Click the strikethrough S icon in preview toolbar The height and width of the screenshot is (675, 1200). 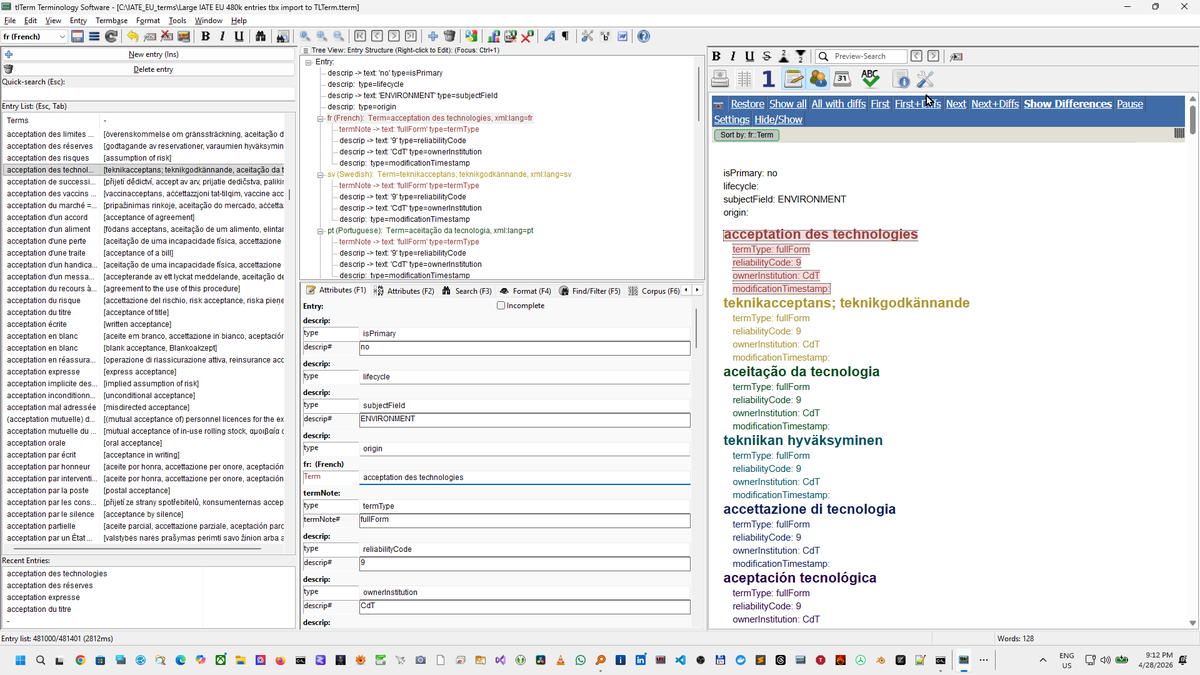(767, 56)
